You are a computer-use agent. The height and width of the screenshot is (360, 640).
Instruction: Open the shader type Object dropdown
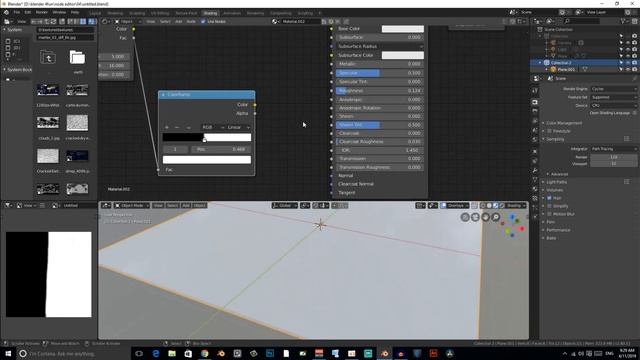point(128,21)
